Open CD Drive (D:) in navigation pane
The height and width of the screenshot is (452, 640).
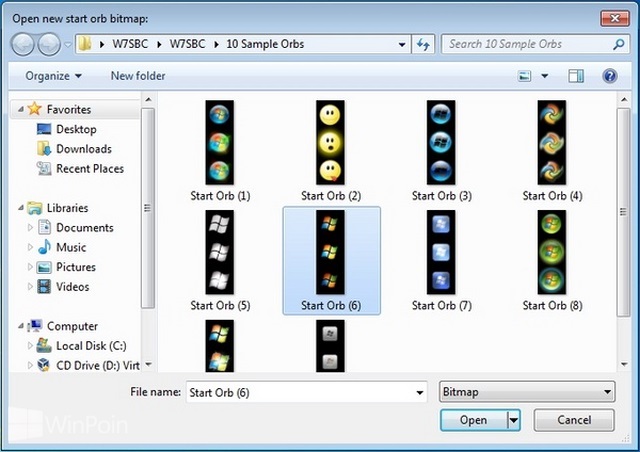(98, 365)
